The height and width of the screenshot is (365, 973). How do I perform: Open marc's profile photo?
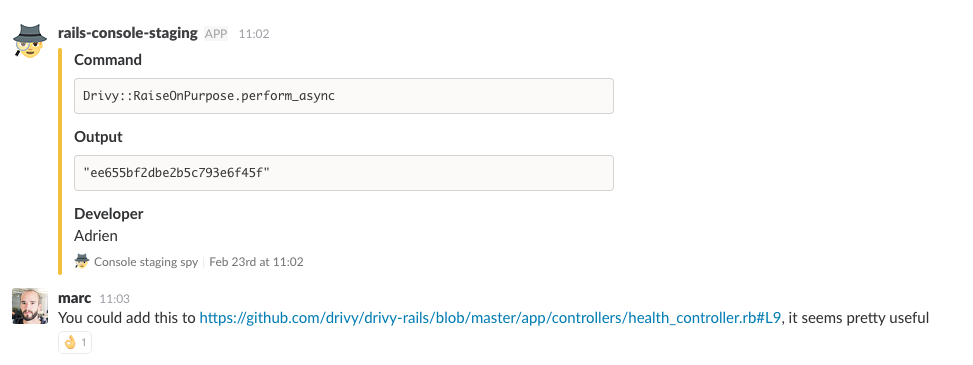coord(30,306)
